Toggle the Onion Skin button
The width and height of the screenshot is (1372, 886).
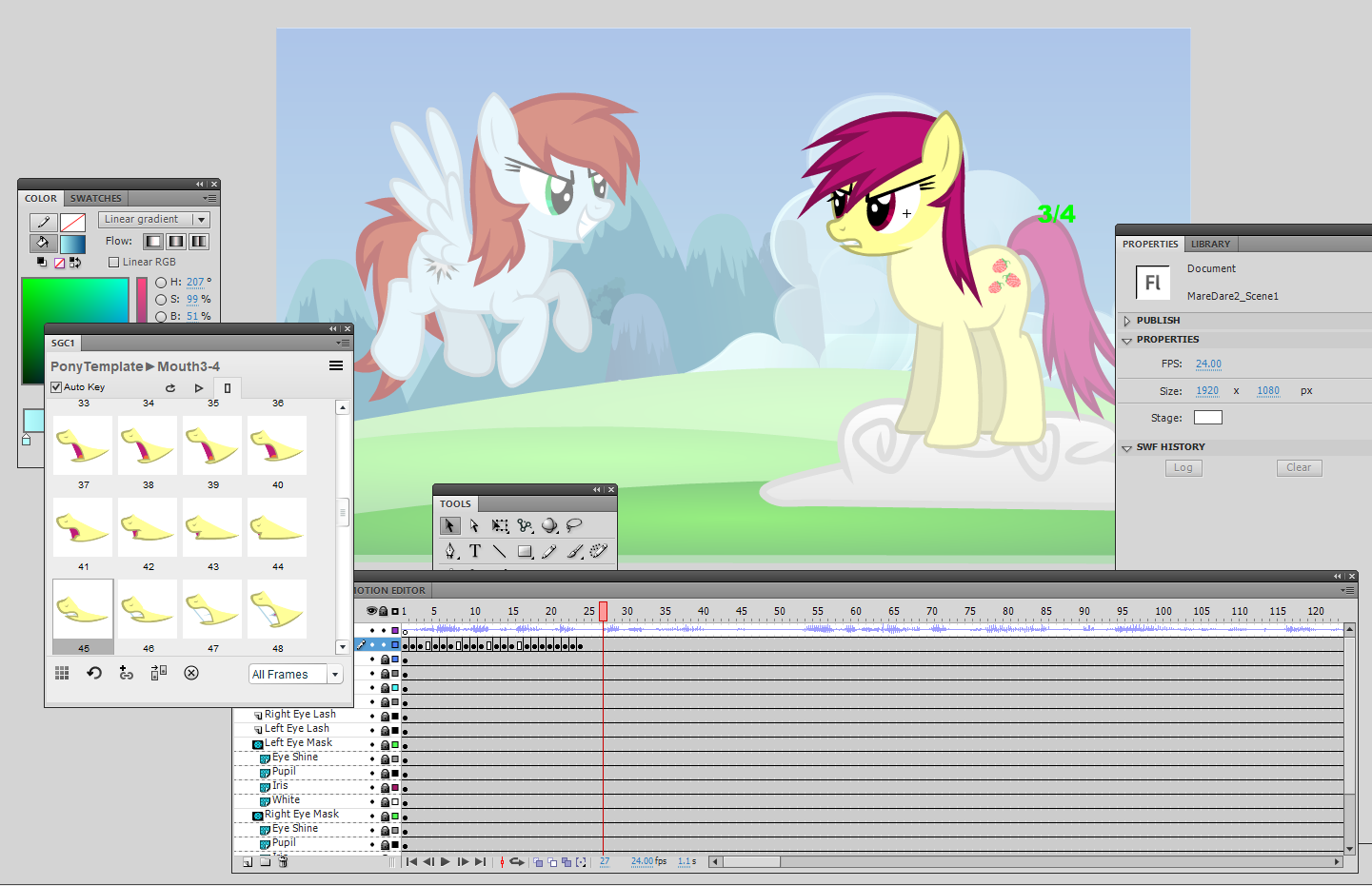click(538, 862)
